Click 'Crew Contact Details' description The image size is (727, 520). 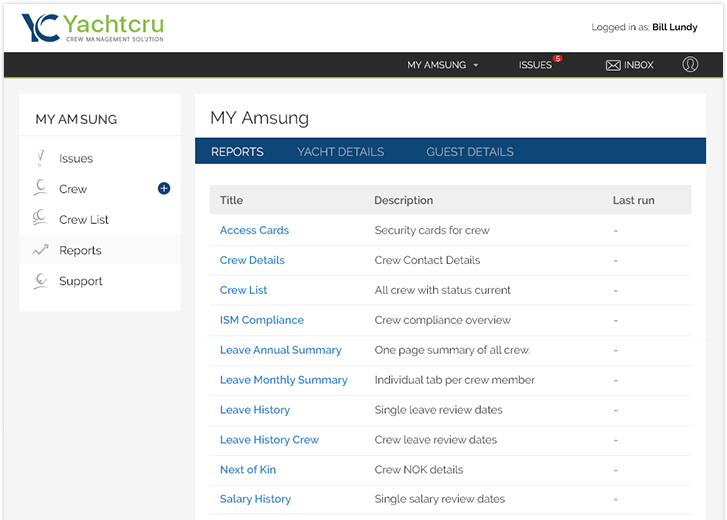(427, 260)
